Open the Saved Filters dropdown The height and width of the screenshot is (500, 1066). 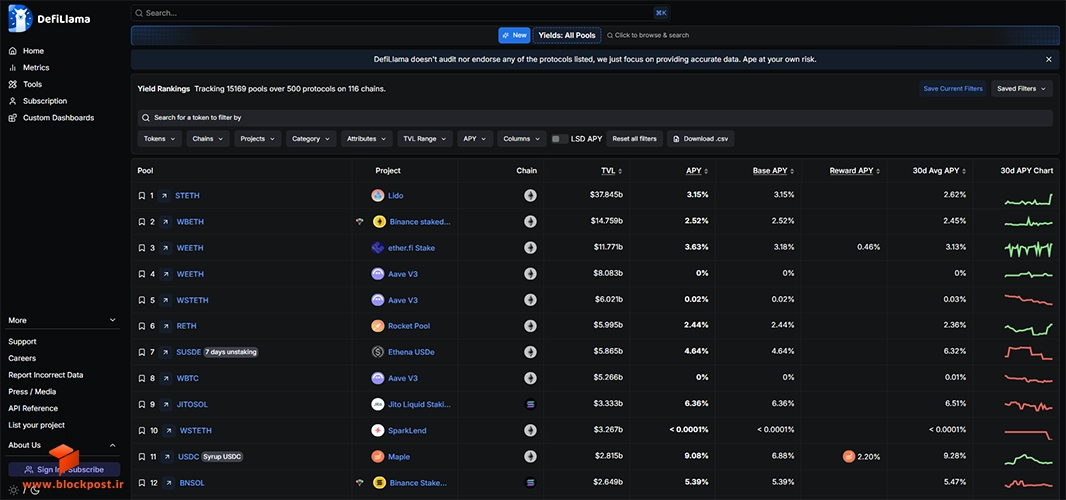coord(1022,88)
